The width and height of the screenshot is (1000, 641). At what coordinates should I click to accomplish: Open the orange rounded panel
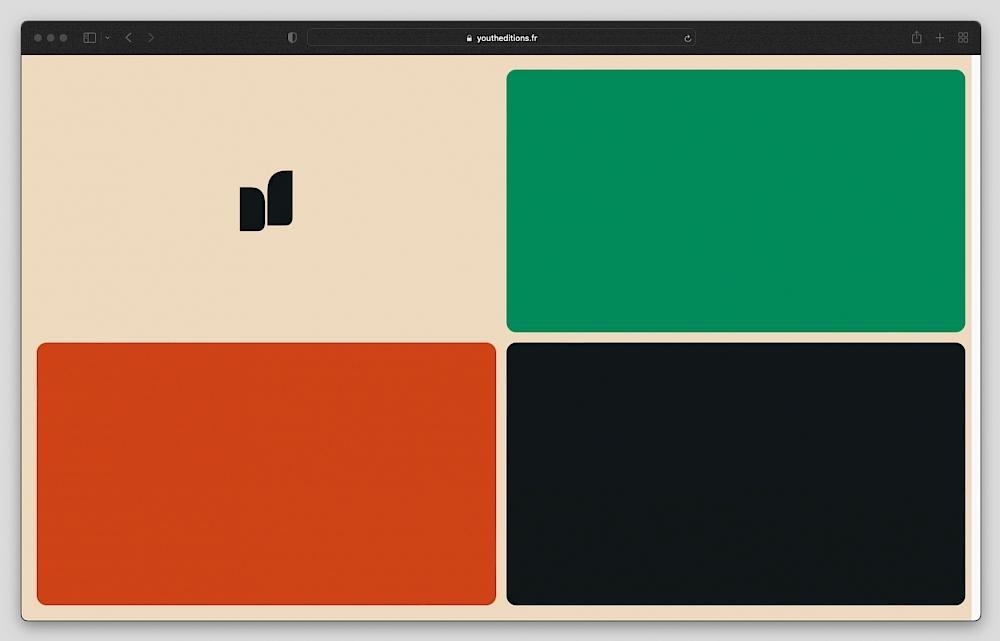click(266, 474)
